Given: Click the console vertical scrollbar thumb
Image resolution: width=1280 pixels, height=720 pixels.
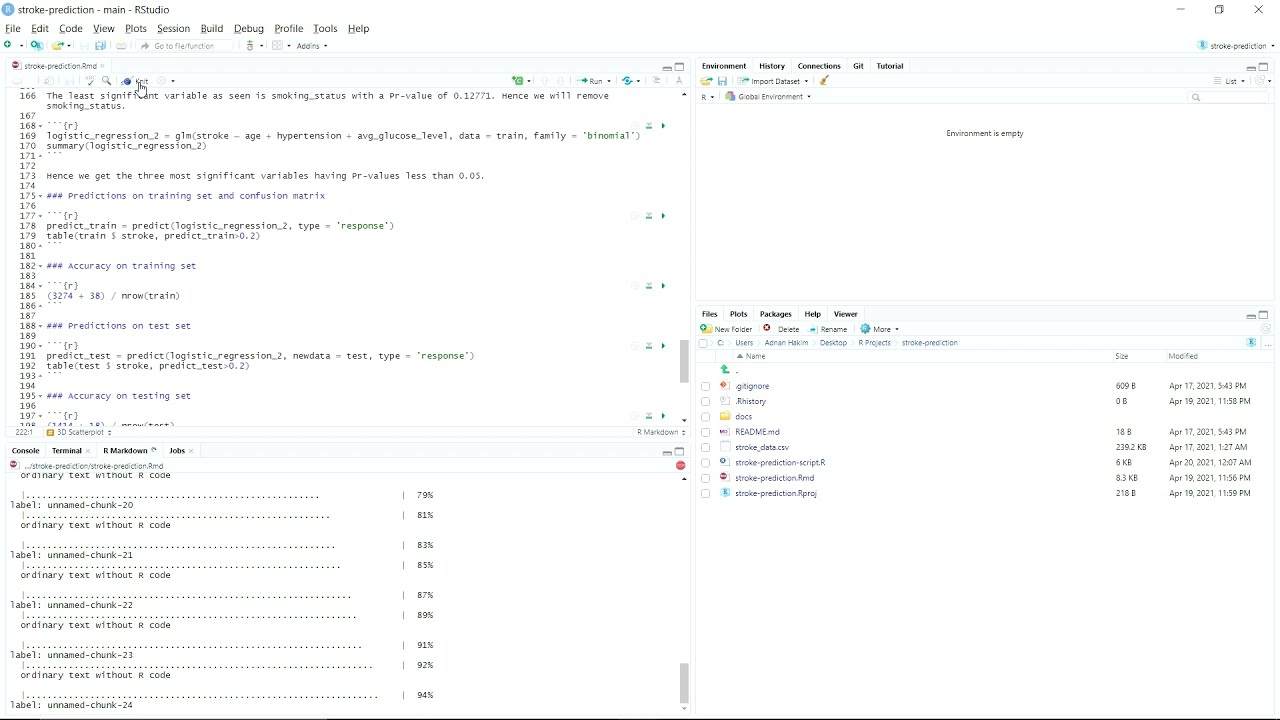Looking at the screenshot, I should point(684,683).
